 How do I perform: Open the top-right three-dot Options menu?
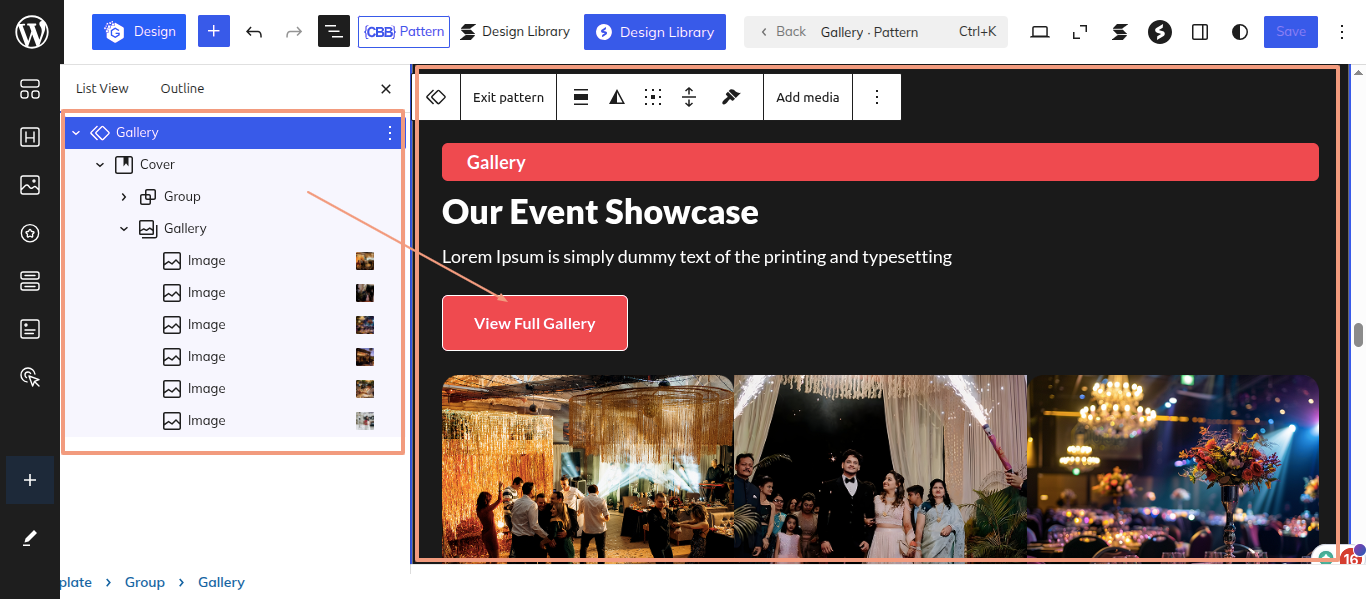1341,32
